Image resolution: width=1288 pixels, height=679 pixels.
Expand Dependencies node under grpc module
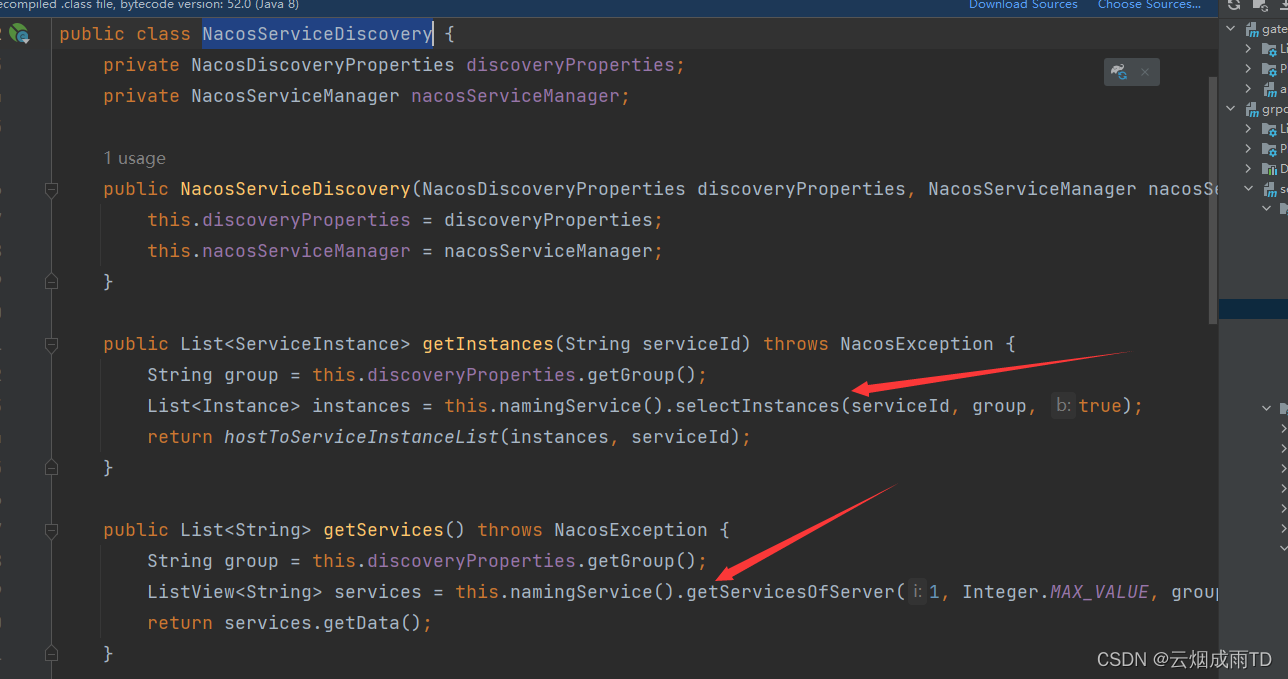(1248, 169)
